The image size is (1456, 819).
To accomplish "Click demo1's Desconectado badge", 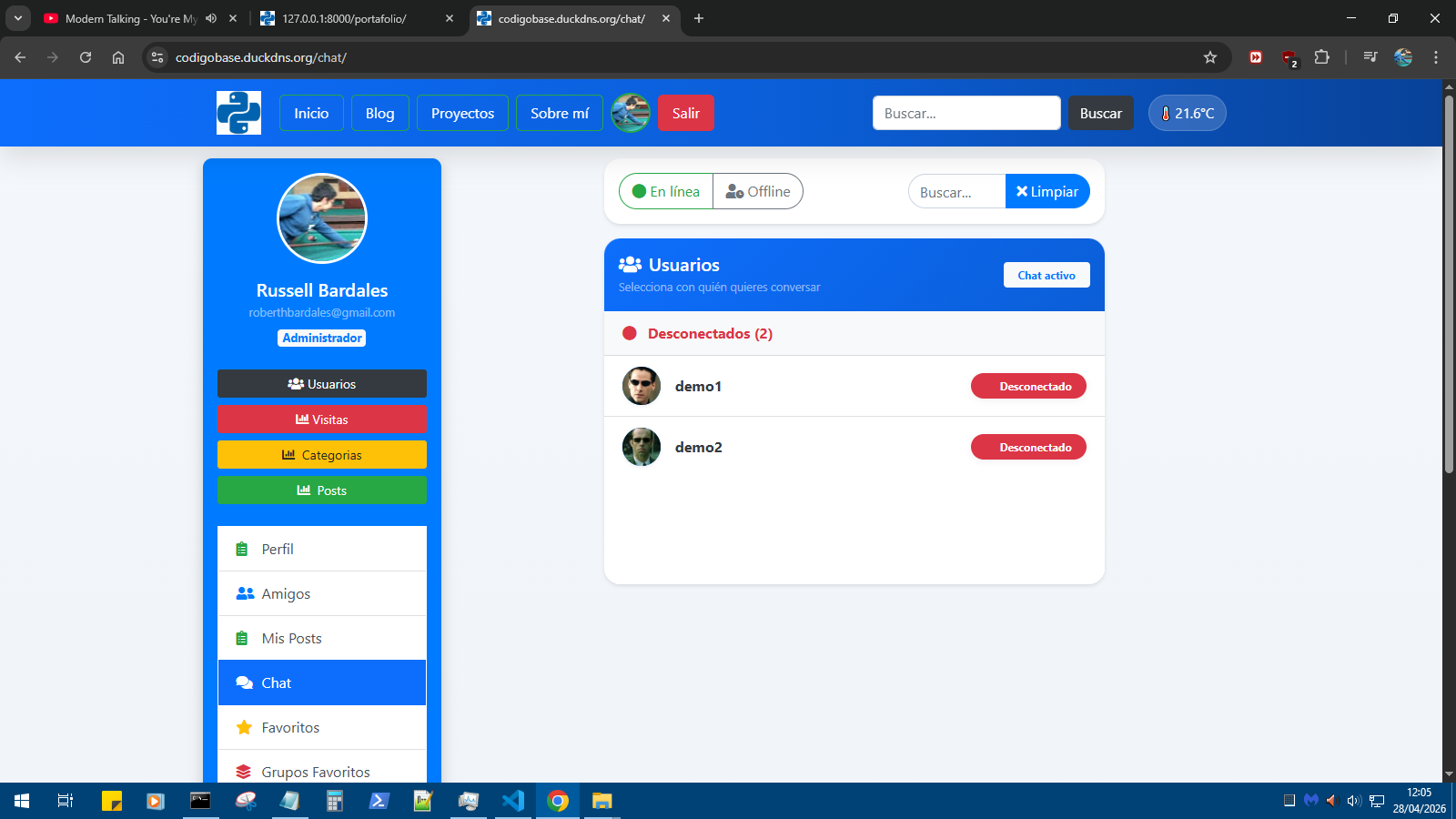I will [x=1028, y=386].
